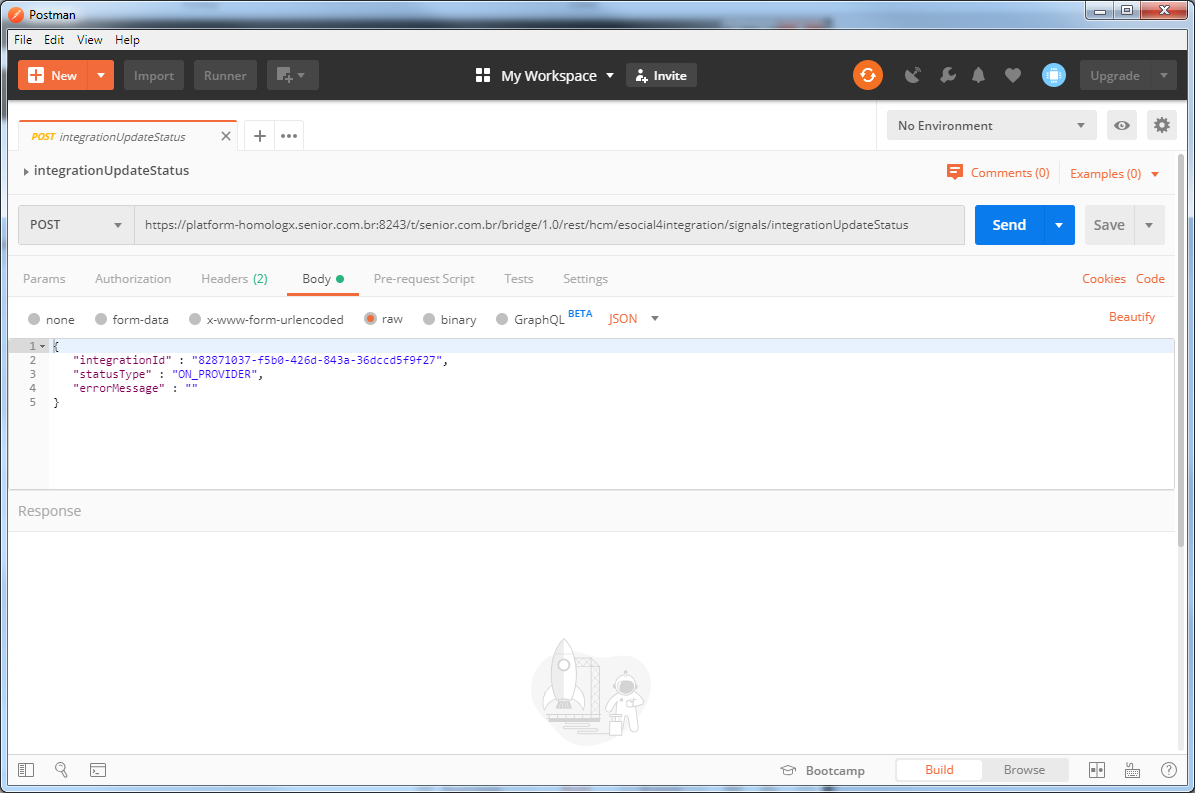Open the Examples (0) dropdown
Image resolution: width=1195 pixels, height=793 pixels.
point(1114,174)
